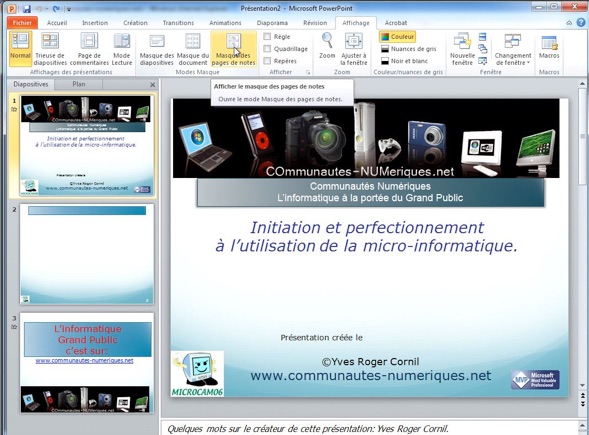Click the cascade windows icon

pos(483,48)
